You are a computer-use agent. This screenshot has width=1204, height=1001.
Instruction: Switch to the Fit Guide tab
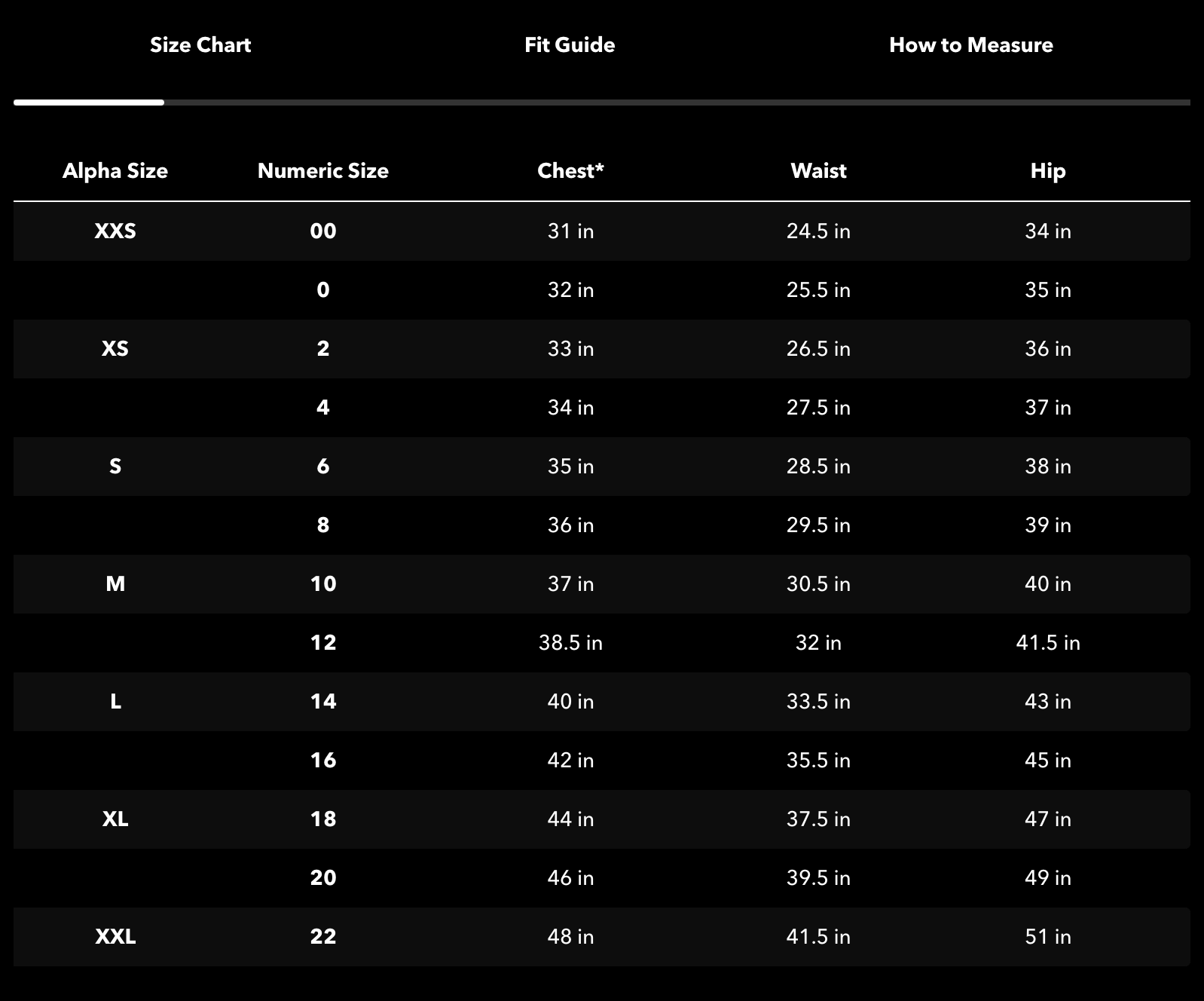pyautogui.click(x=570, y=45)
